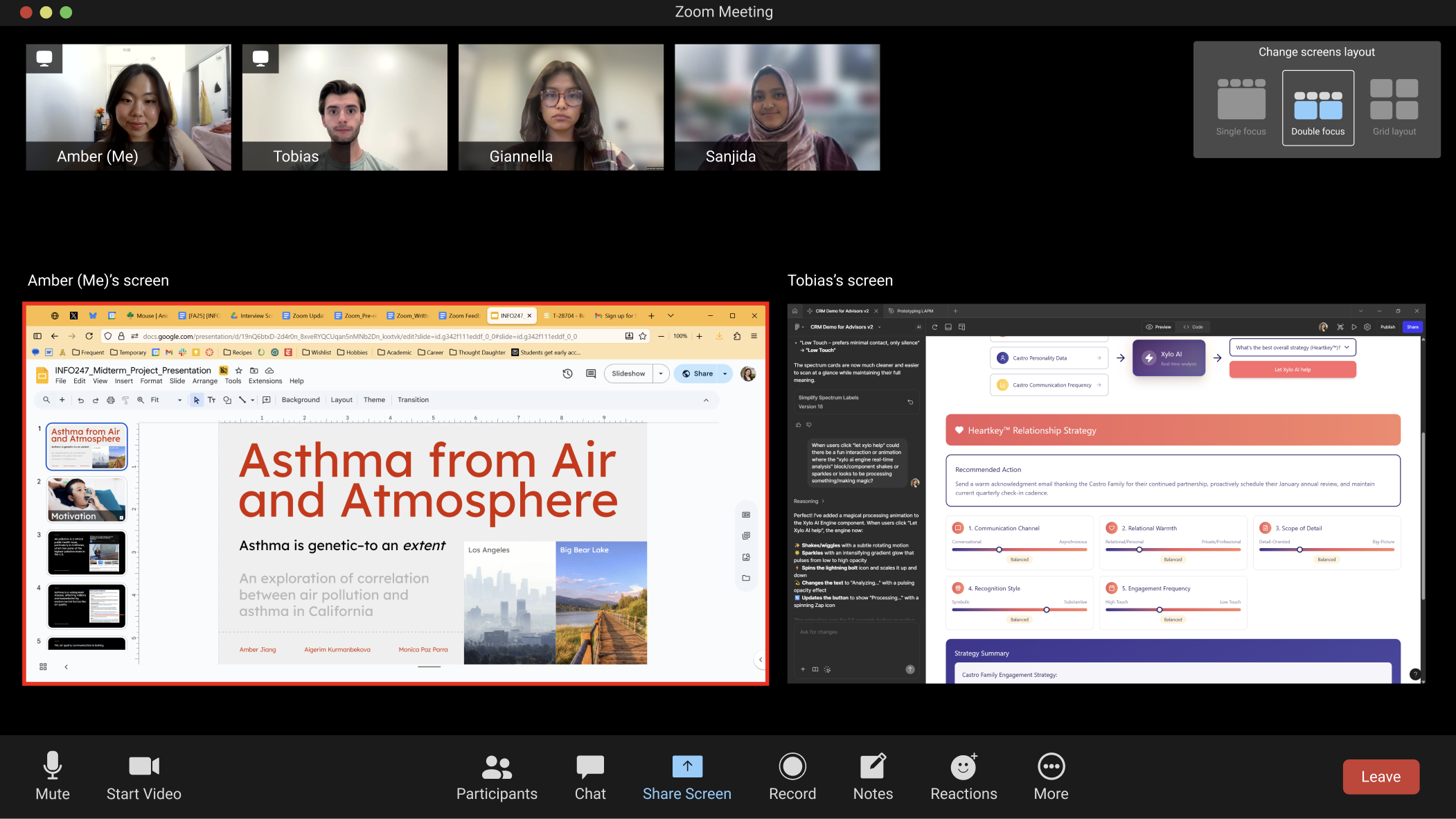Open the Heartkey strategy question dropdown
This screenshot has height=819, width=1456.
(x=1293, y=347)
